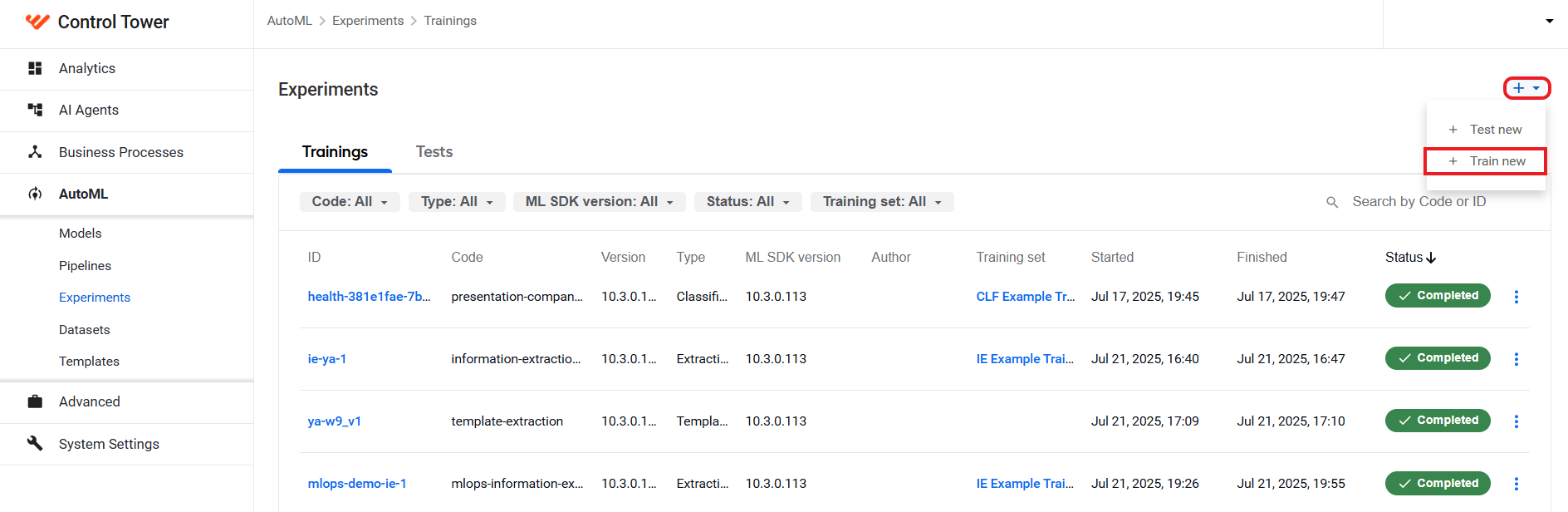Click the template-extraction code cell
1568x512 pixels.
click(x=507, y=421)
